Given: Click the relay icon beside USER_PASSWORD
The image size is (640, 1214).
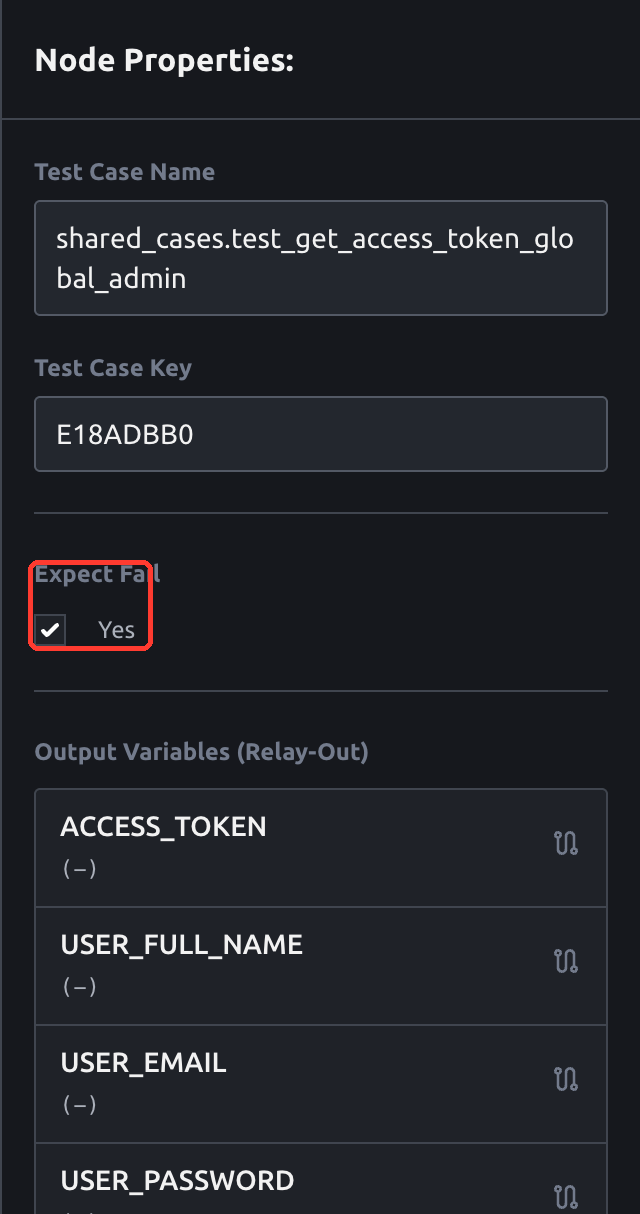Looking at the screenshot, I should tap(566, 1198).
